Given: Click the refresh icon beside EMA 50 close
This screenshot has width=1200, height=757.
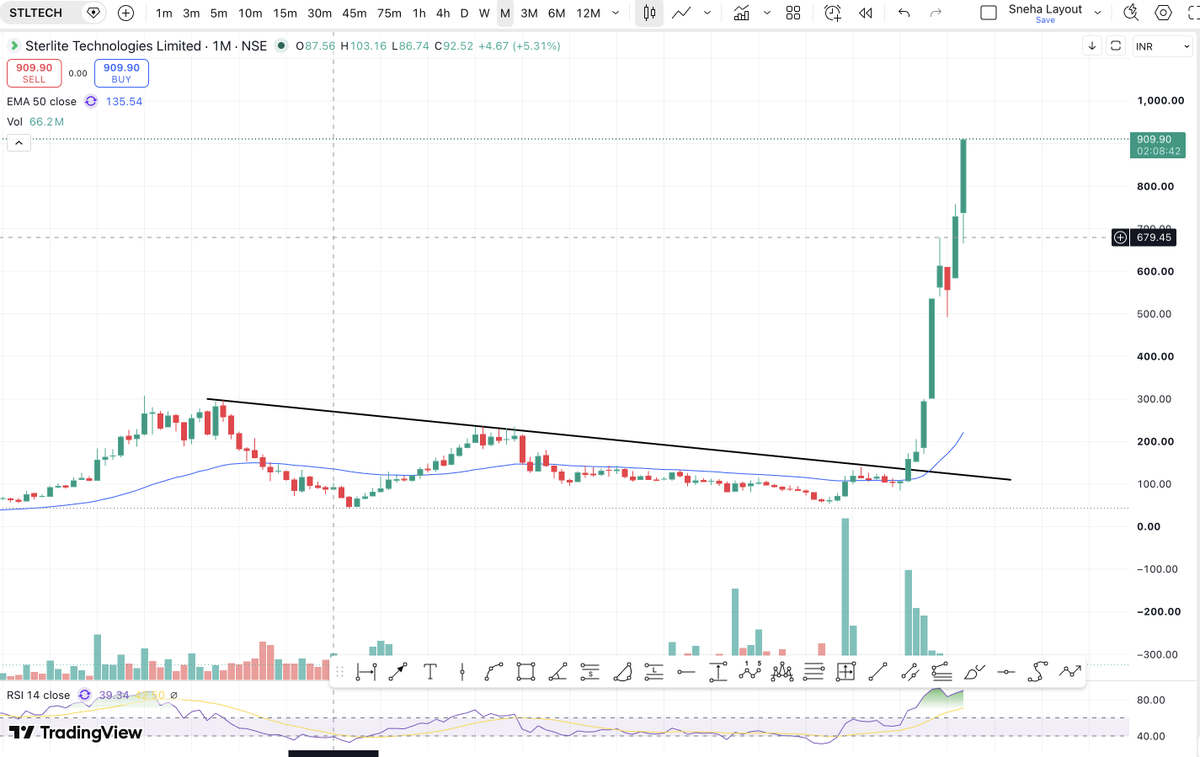Looking at the screenshot, I should coord(91,101).
